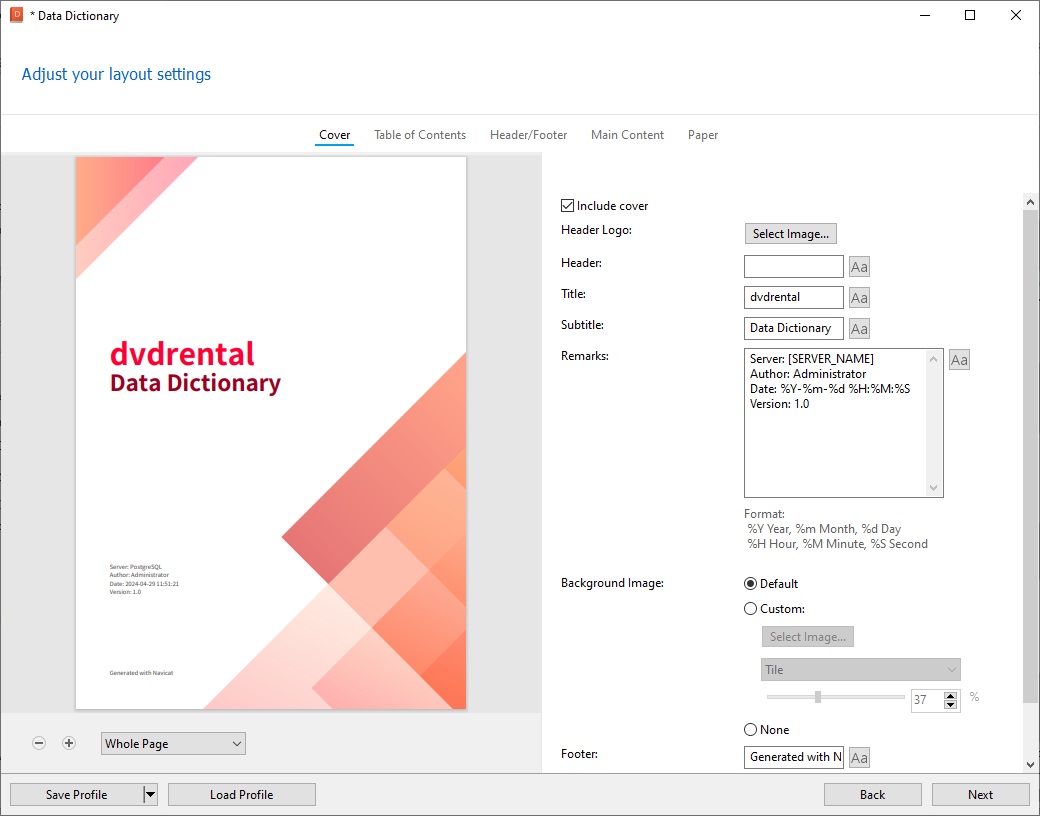1040x816 pixels.
Task: Expand the Save Profile dropdown arrow
Action: (151, 795)
